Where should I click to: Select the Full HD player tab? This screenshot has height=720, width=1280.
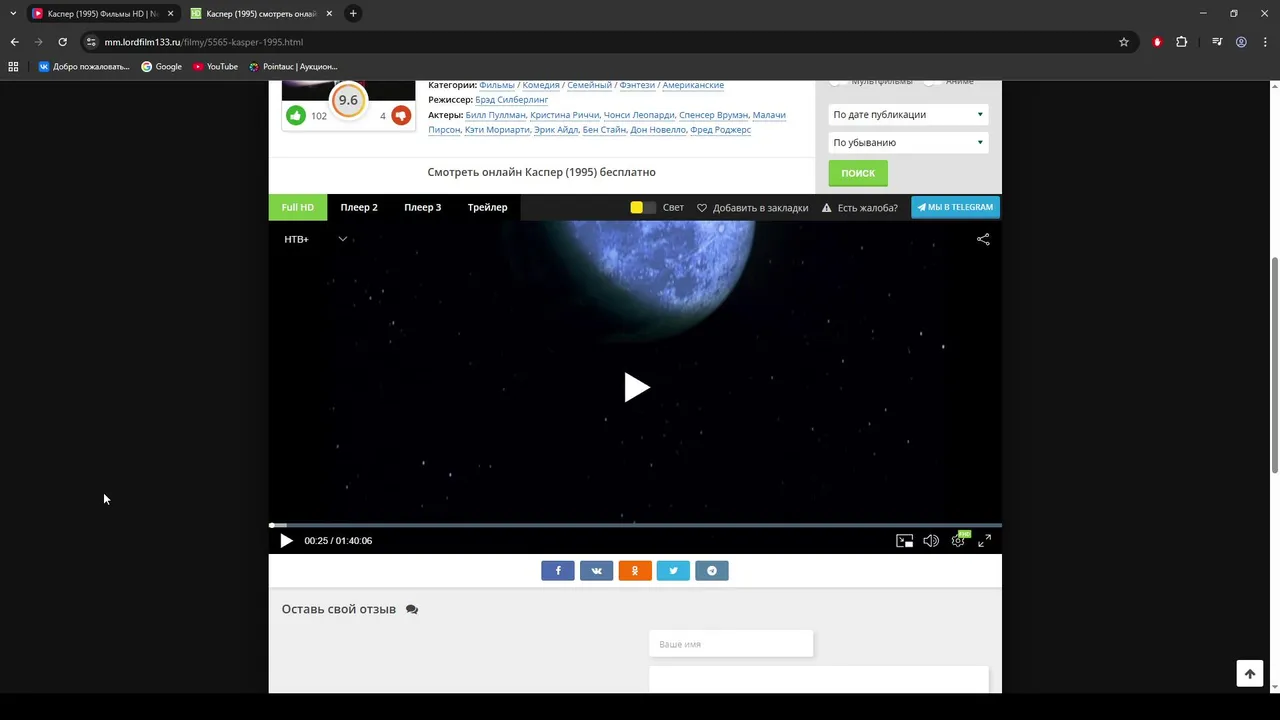(298, 208)
